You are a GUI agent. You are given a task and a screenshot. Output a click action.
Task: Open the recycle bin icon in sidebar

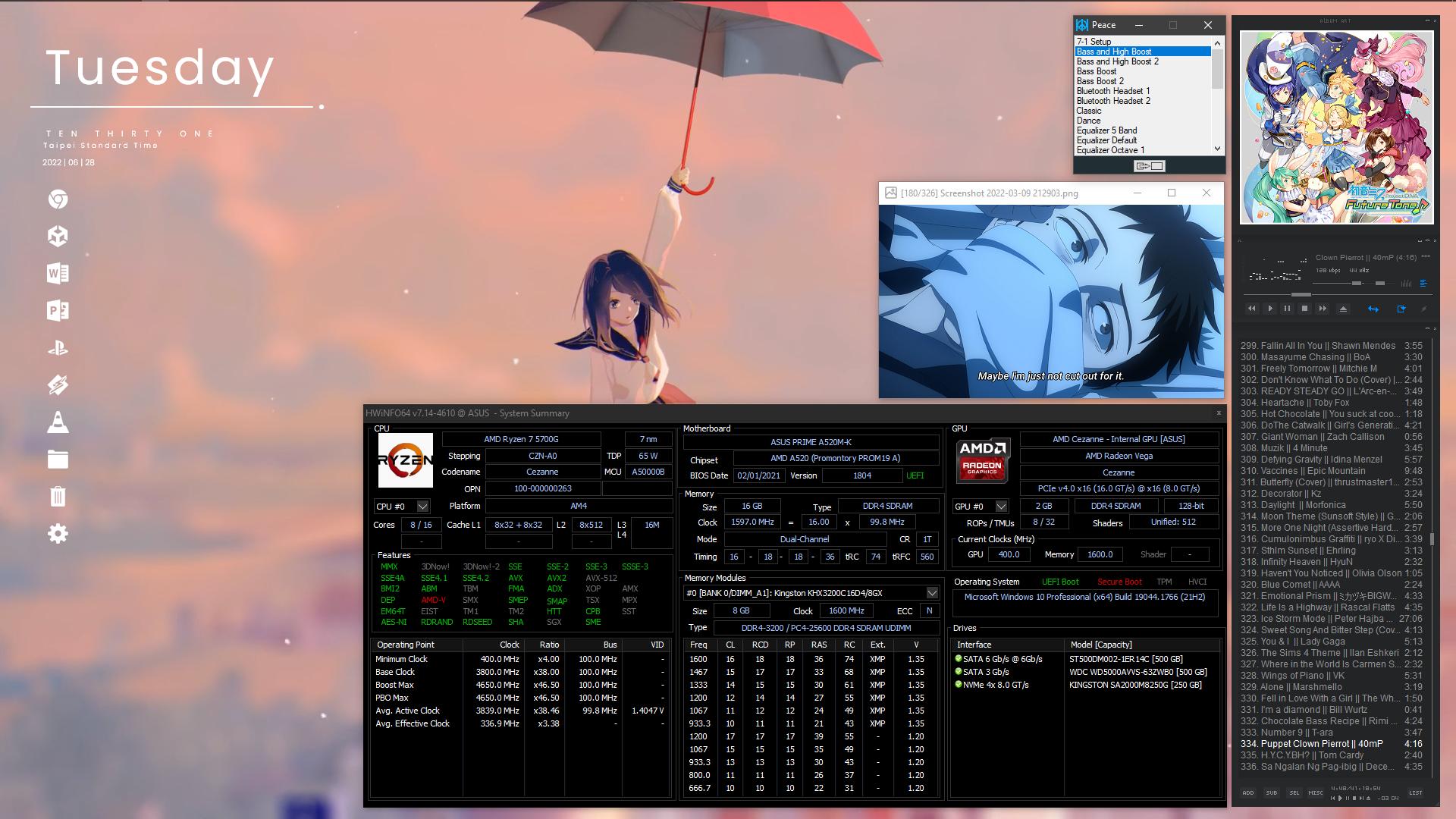58,497
